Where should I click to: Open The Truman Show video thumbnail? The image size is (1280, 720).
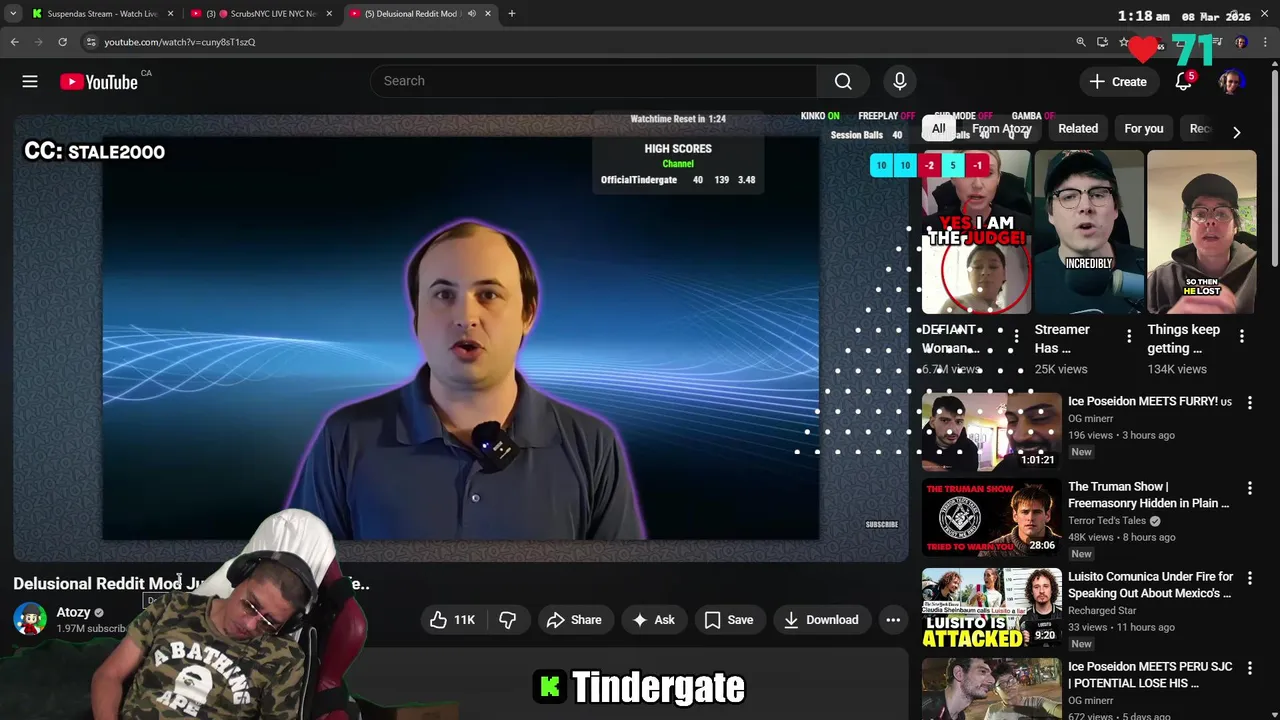coord(991,517)
